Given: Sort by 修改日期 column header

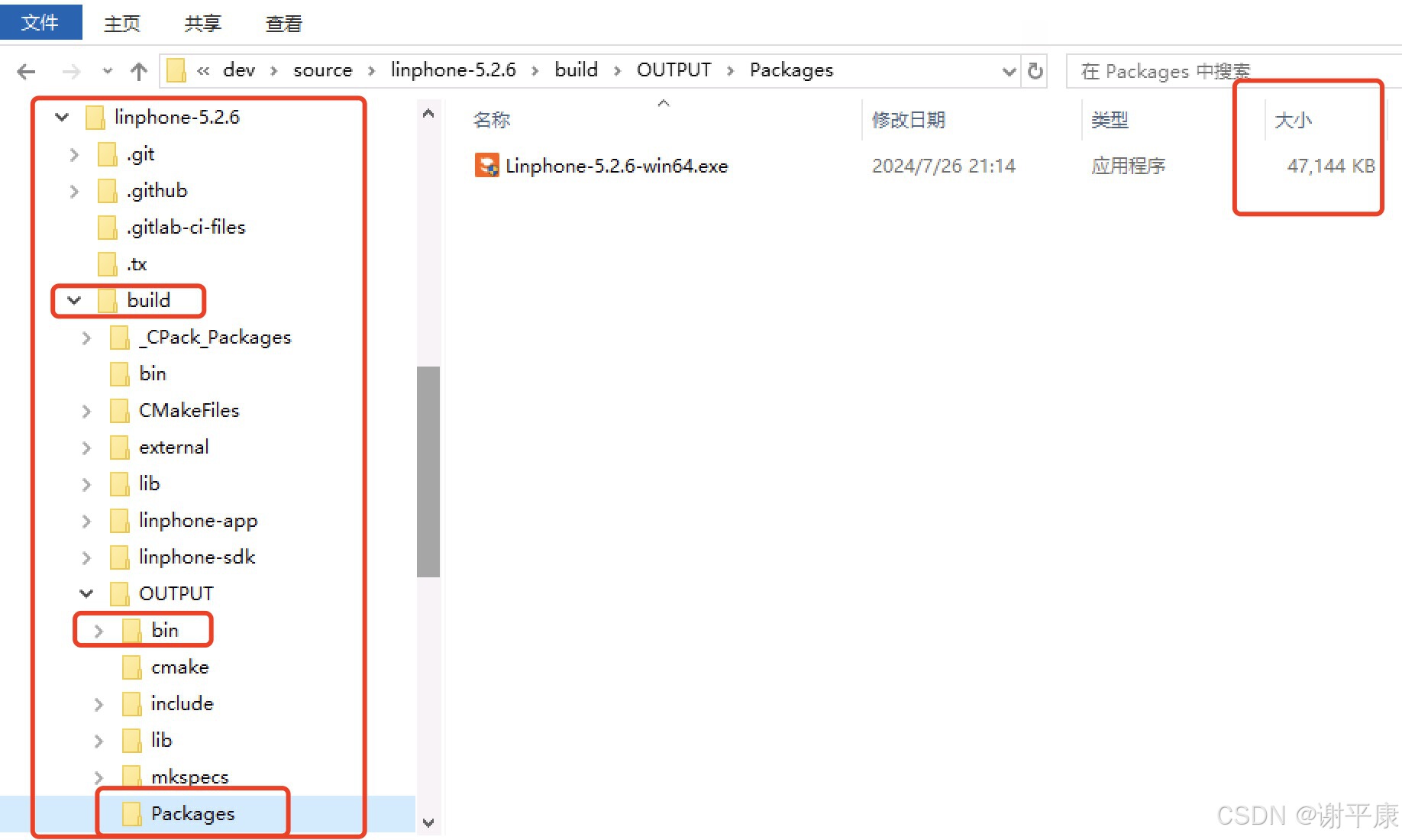Looking at the screenshot, I should tap(909, 121).
